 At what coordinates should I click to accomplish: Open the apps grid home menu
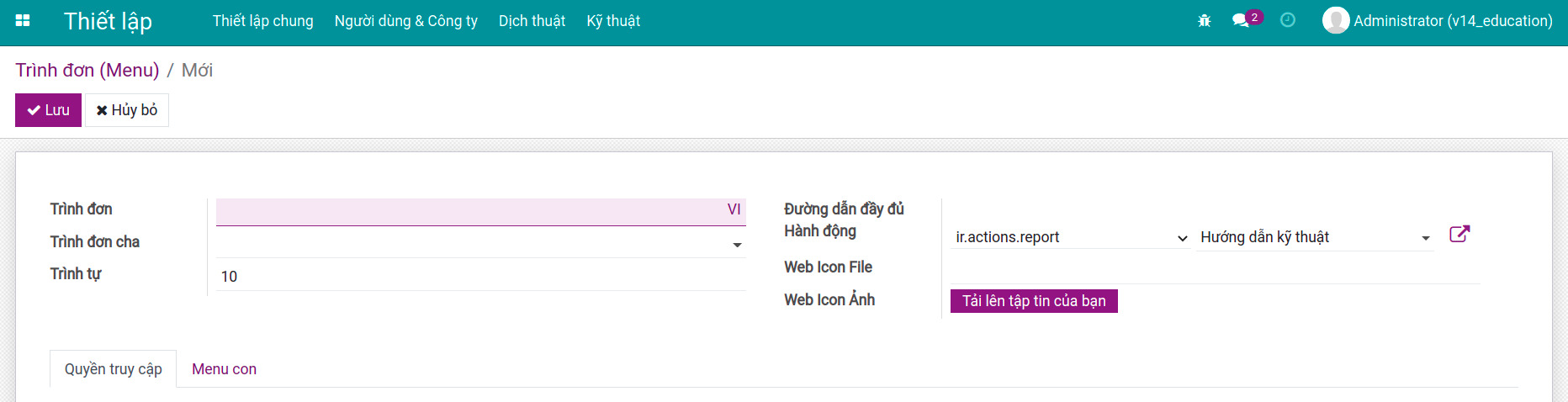23,21
